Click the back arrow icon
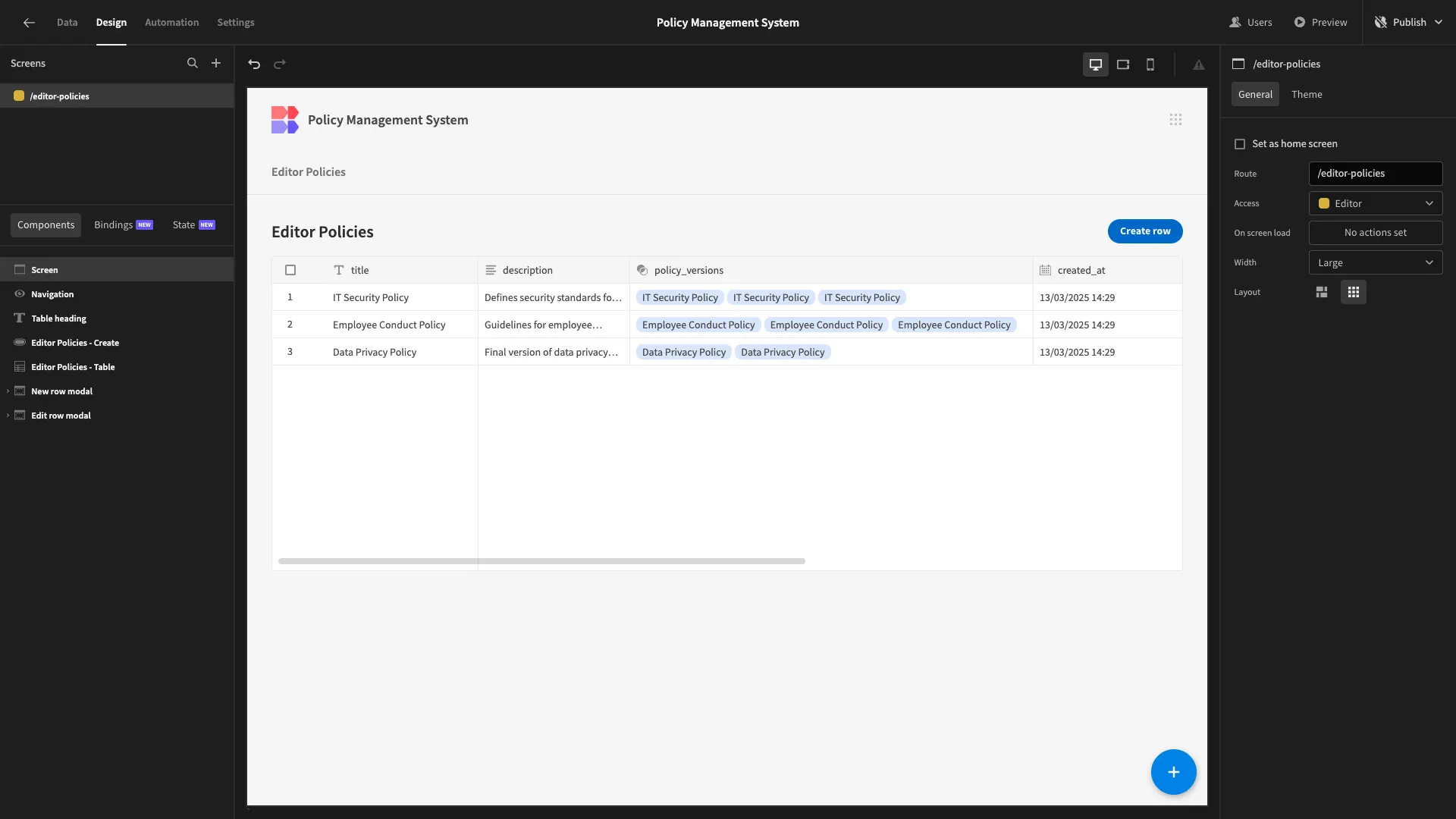This screenshot has height=819, width=1456. tap(29, 23)
